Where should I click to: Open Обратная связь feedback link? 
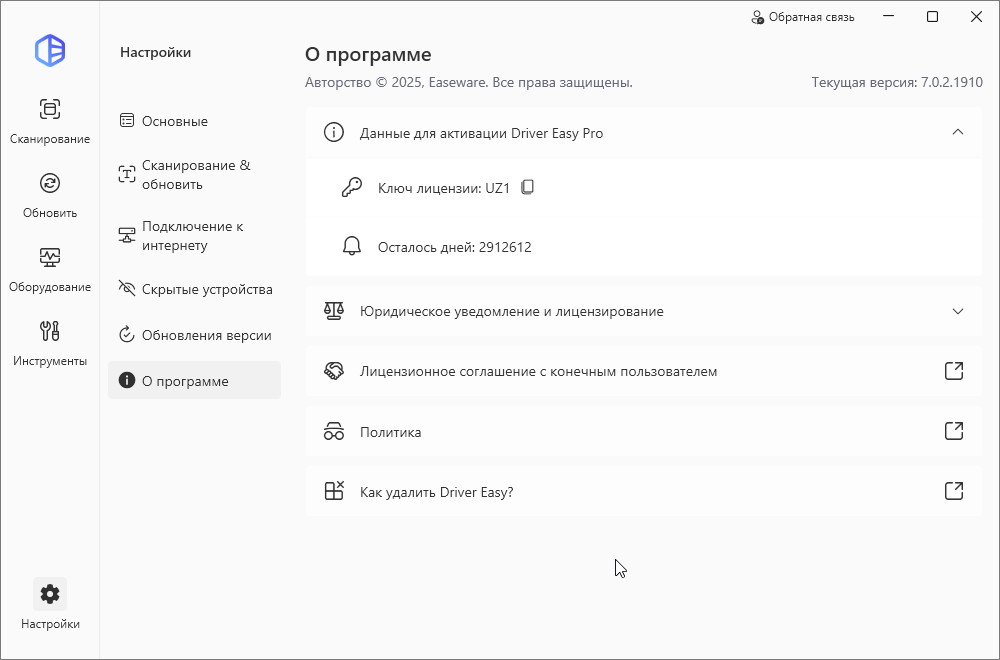tap(803, 17)
